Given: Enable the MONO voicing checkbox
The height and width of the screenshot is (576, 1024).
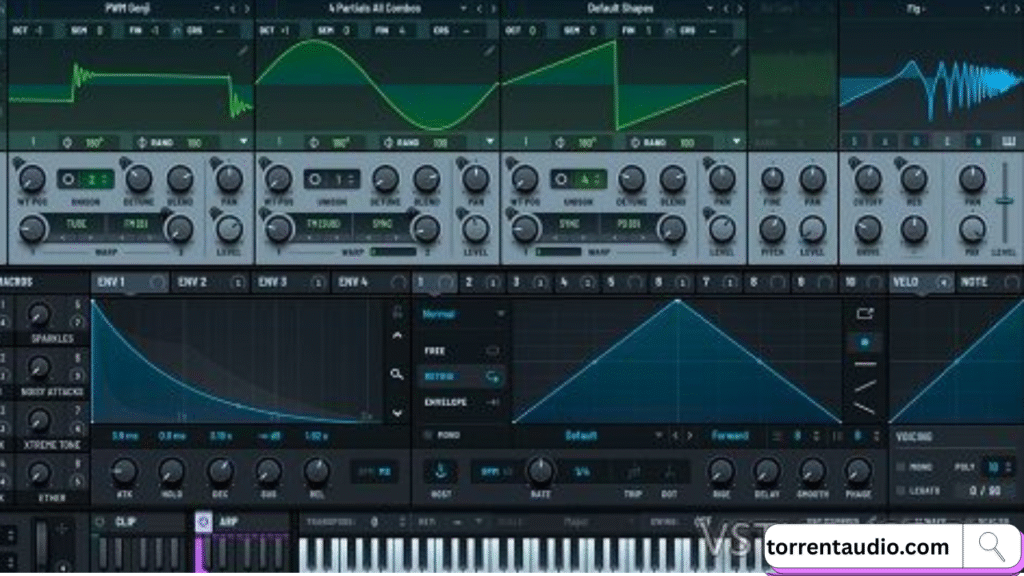Looking at the screenshot, I should pyautogui.click(x=901, y=467).
